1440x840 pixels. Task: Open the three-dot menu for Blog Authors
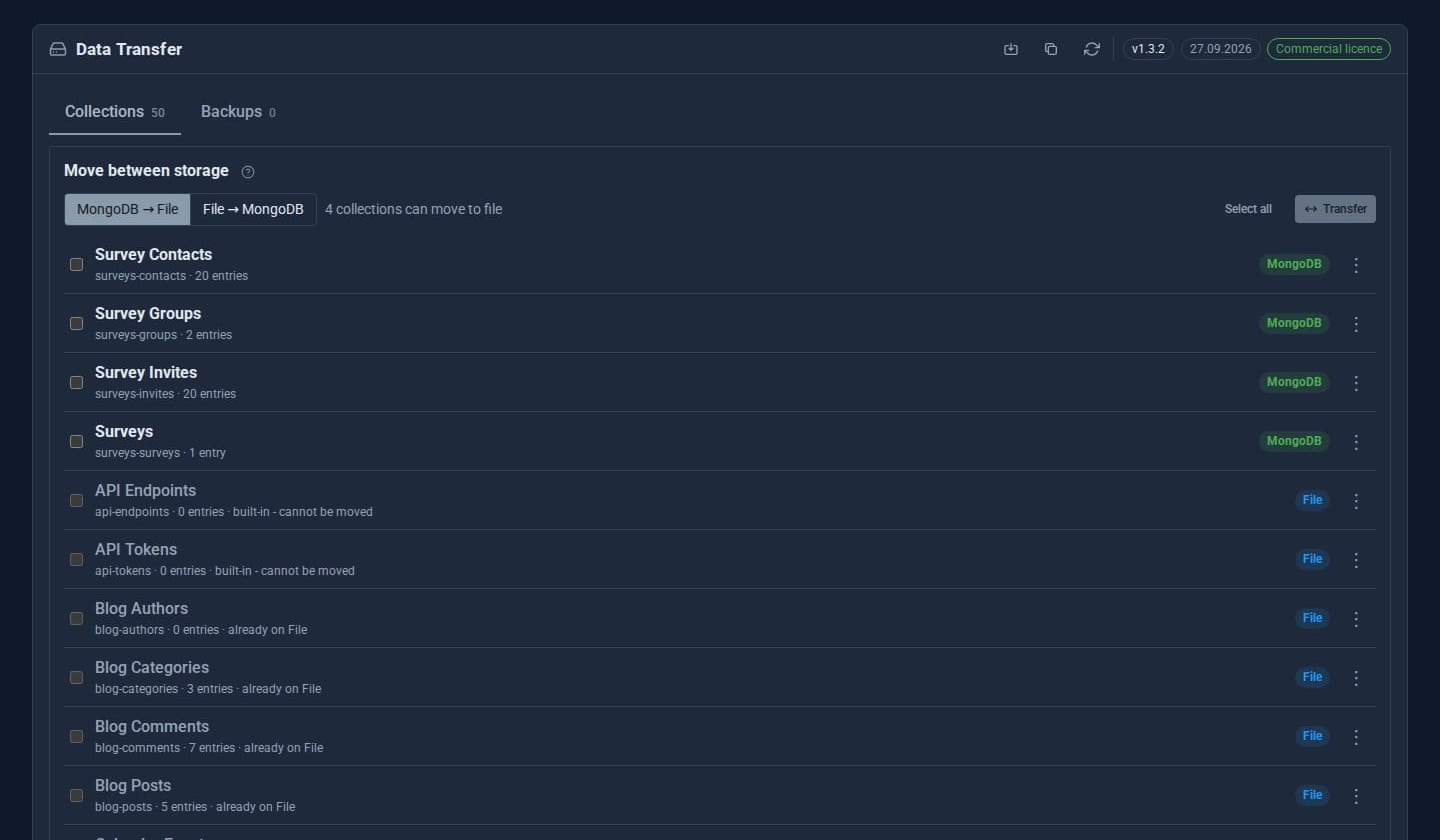(x=1356, y=619)
